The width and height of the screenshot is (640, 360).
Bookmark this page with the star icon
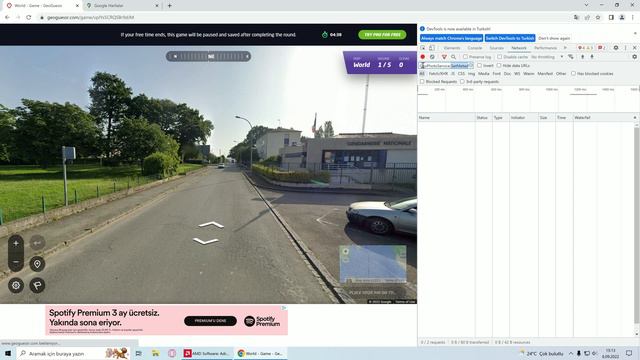point(598,17)
